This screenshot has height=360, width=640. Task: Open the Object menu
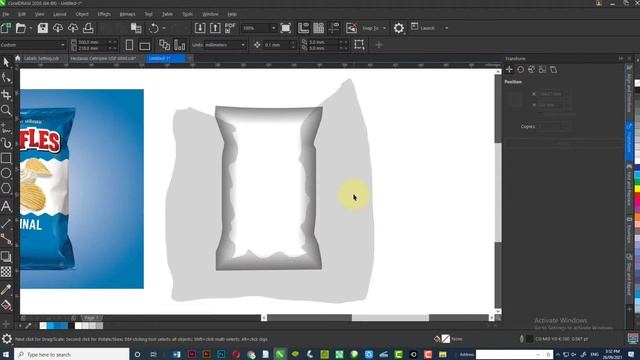82,14
